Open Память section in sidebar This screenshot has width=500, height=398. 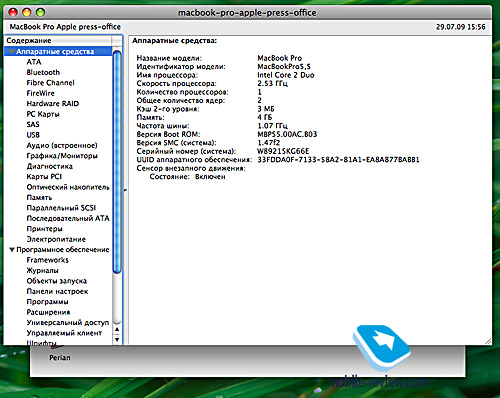pos(39,197)
